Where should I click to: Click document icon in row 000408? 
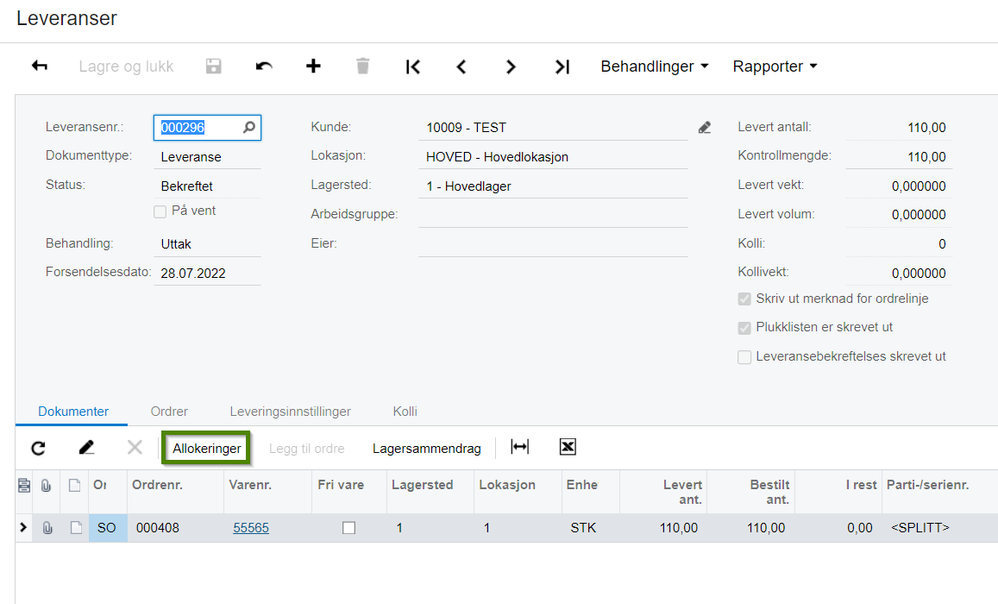click(76, 528)
